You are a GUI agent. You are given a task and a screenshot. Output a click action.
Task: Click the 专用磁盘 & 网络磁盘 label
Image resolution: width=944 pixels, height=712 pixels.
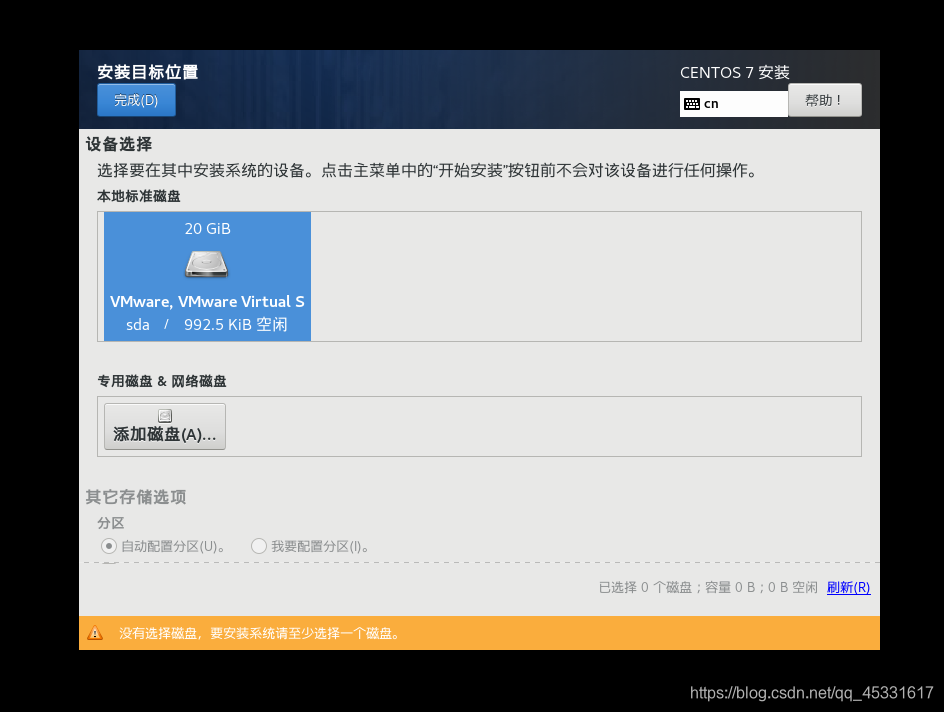(x=162, y=382)
